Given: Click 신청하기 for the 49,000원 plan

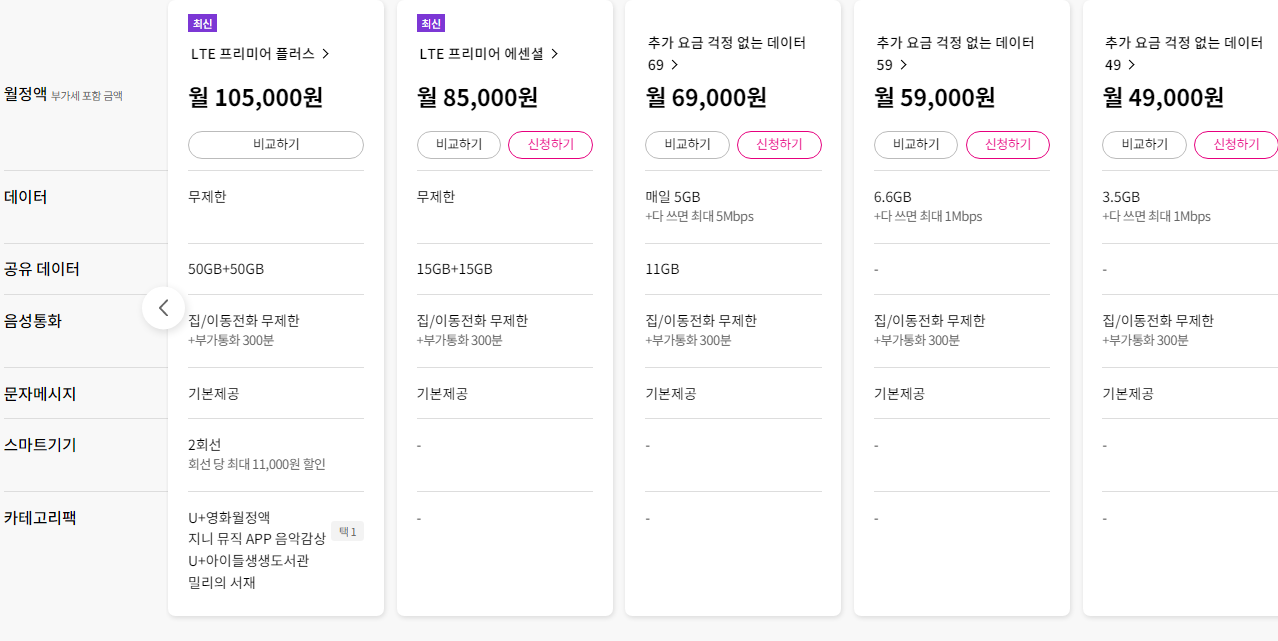Looking at the screenshot, I should click(x=1236, y=145).
